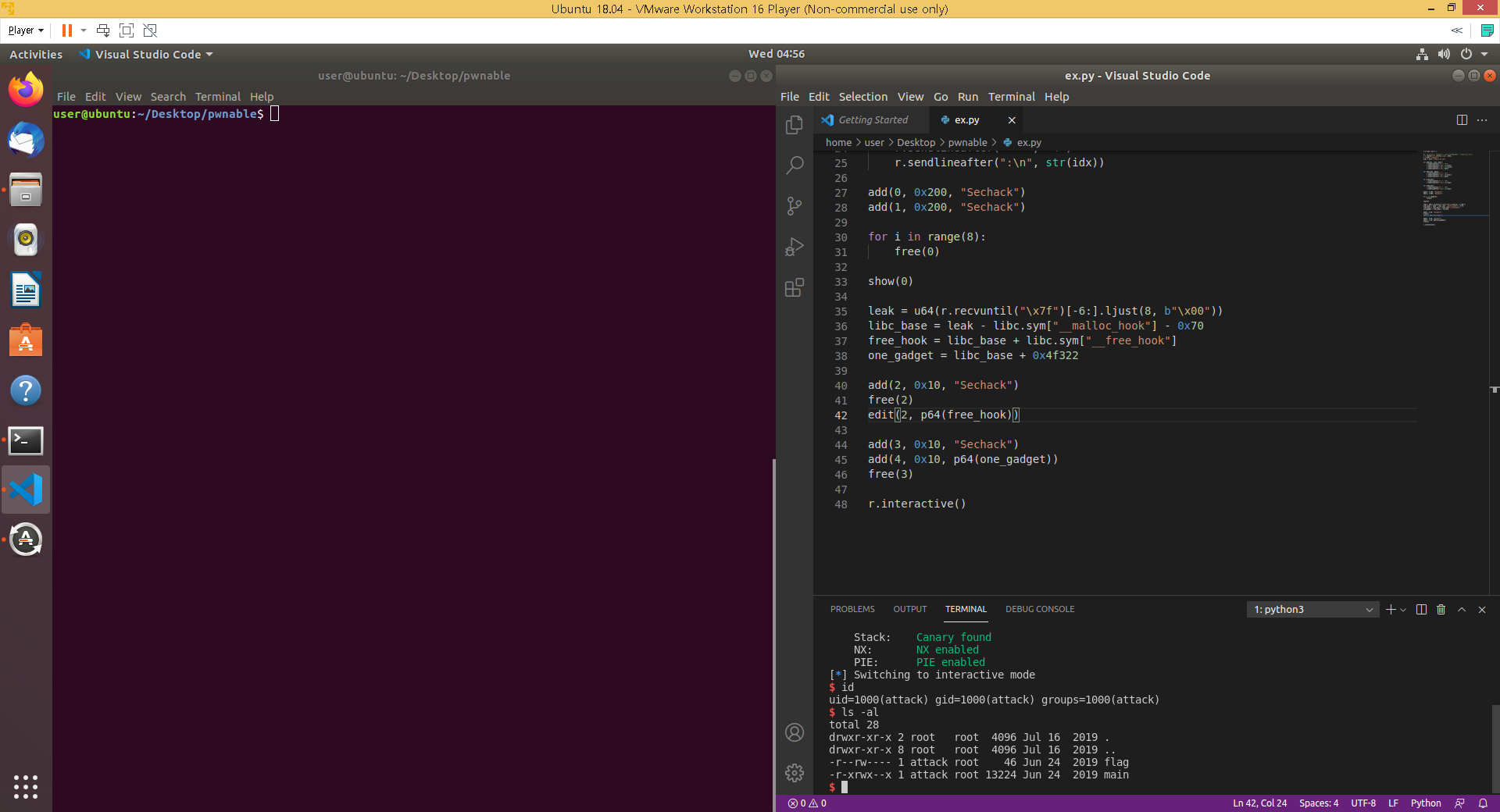This screenshot has width=1500, height=812.
Task: Open the Source Control view in activity bar
Action: click(795, 206)
